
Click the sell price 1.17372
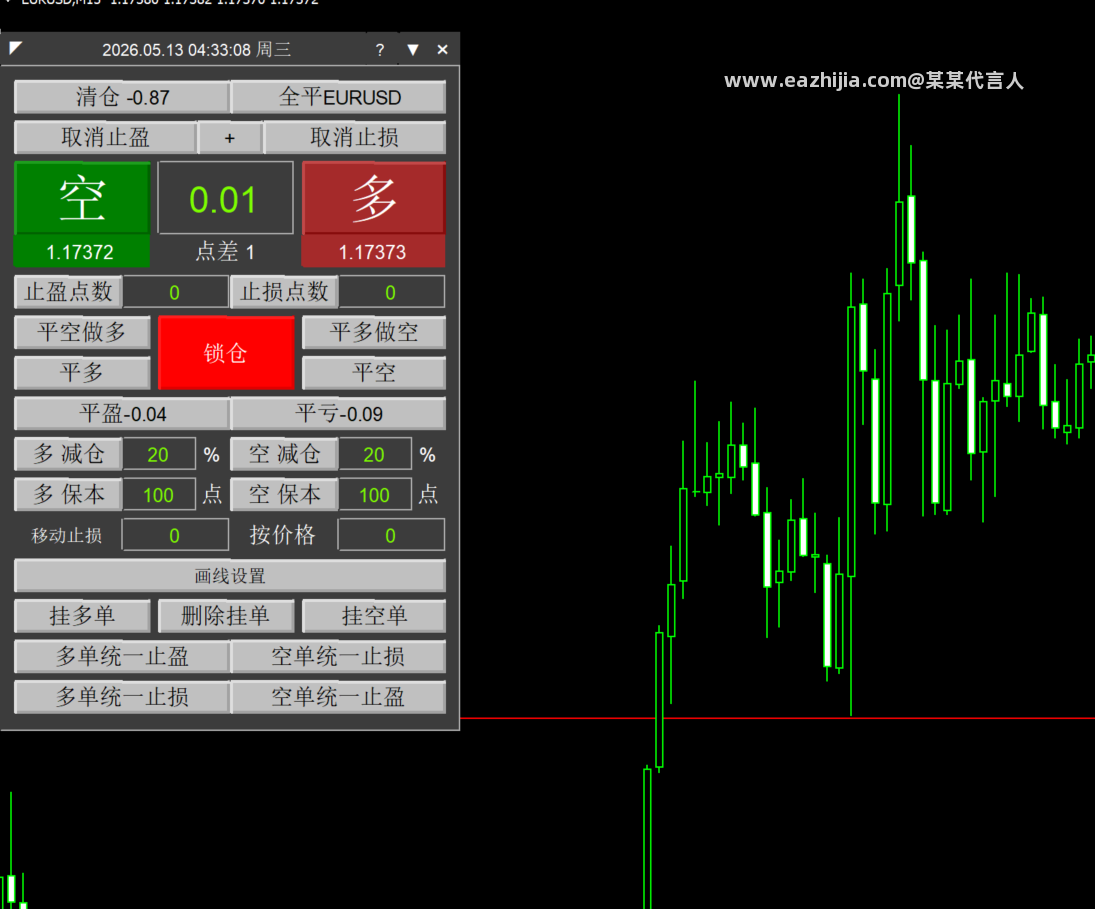pos(80,251)
